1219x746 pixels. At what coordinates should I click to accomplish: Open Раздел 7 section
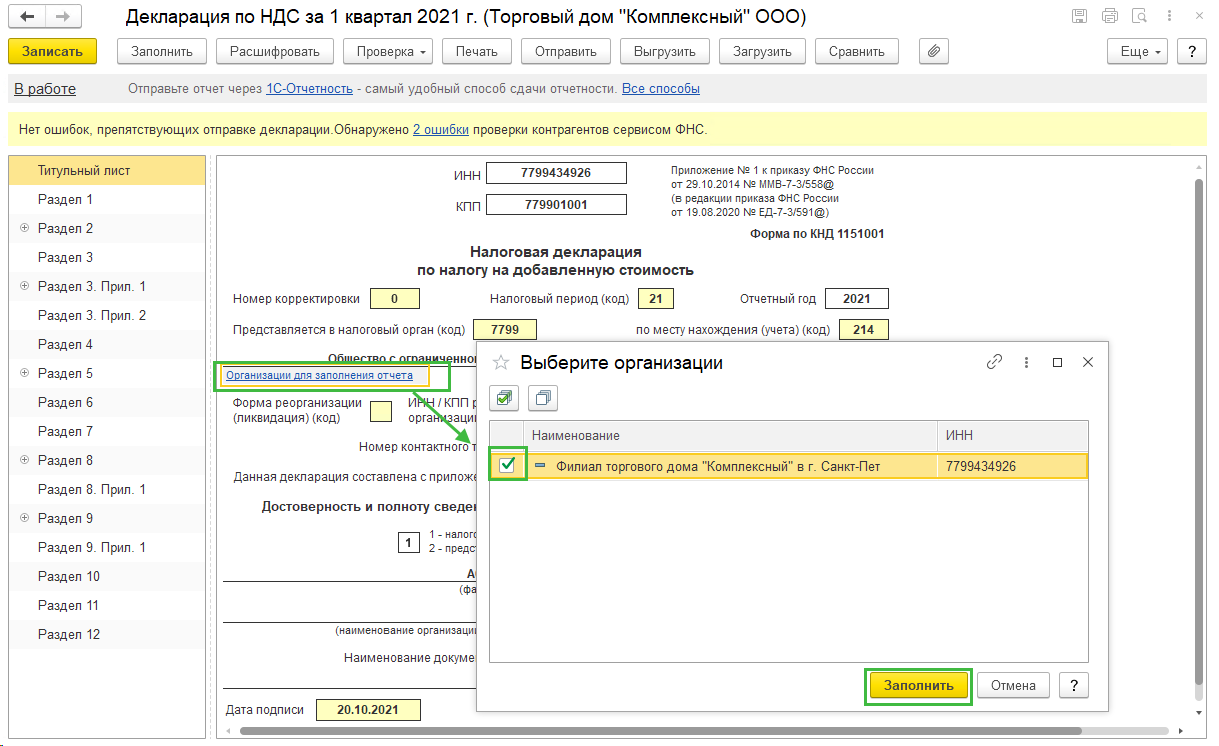(x=107, y=431)
